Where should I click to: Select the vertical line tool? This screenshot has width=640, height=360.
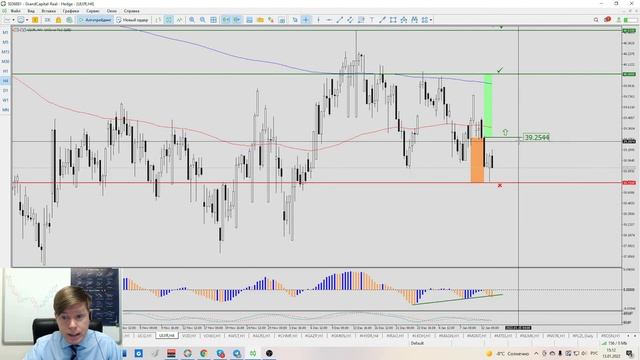point(318,20)
